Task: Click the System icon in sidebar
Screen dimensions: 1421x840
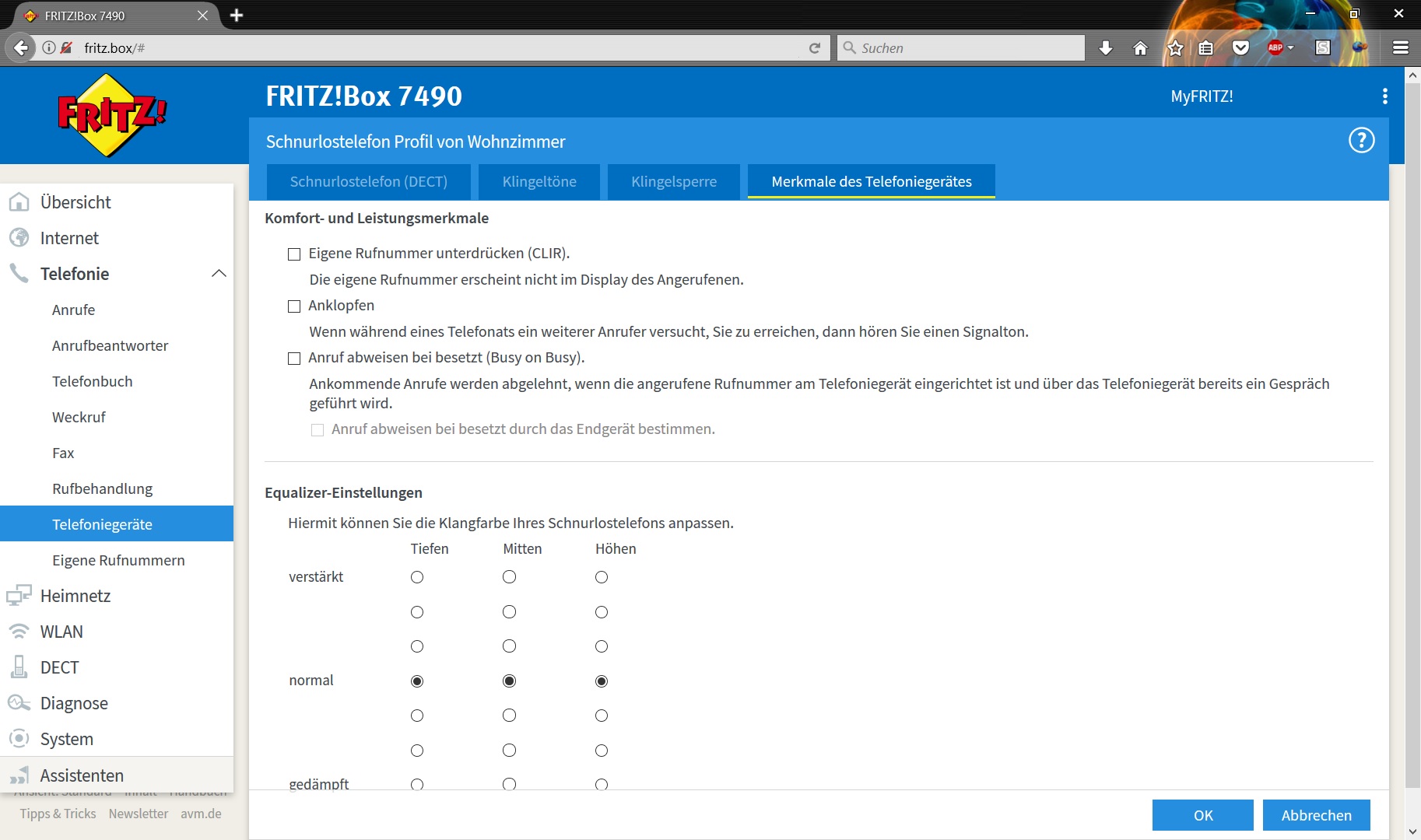Action: coord(19,739)
